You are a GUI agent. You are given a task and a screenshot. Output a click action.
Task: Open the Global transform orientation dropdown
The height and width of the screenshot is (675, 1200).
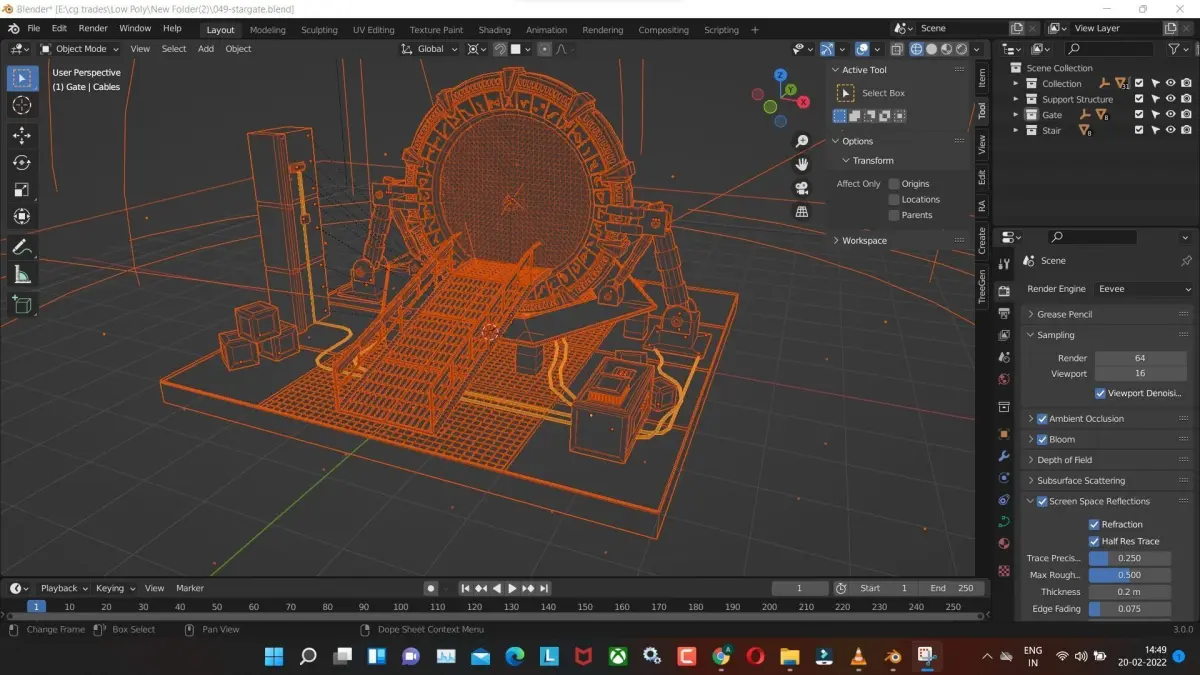pyautogui.click(x=430, y=48)
